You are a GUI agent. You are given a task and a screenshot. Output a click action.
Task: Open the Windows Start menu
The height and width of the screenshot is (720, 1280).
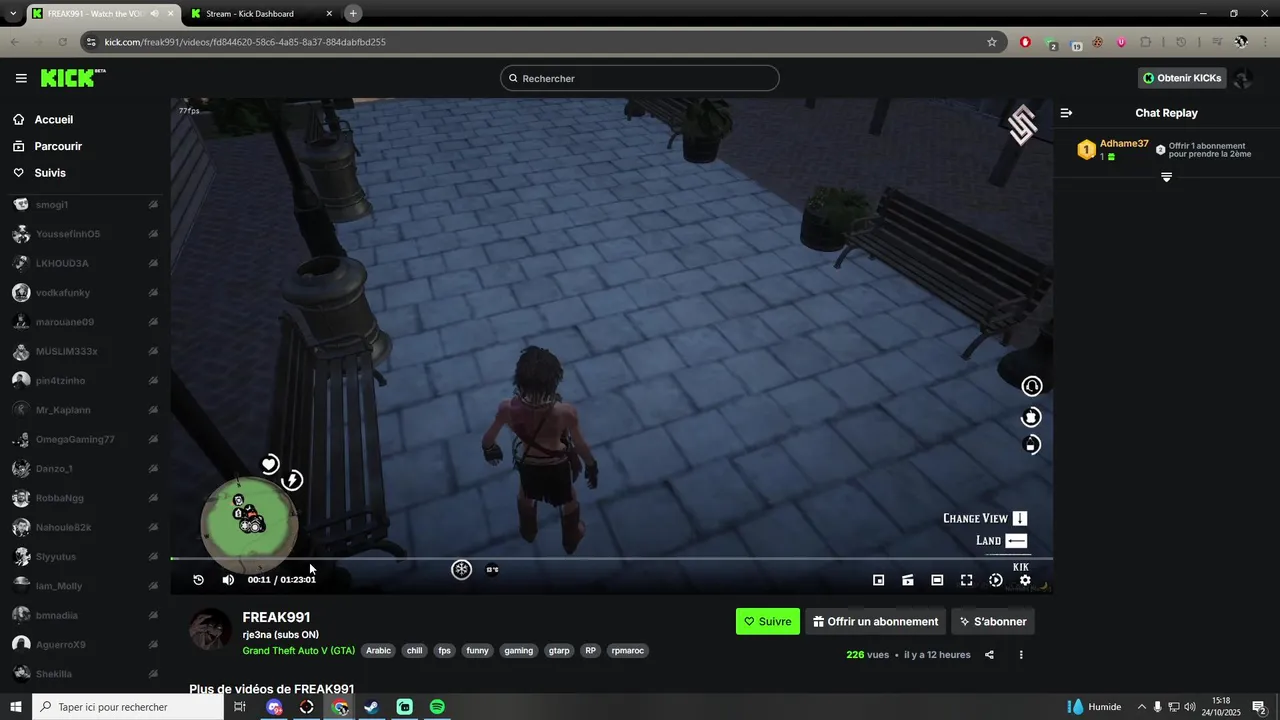(x=16, y=707)
